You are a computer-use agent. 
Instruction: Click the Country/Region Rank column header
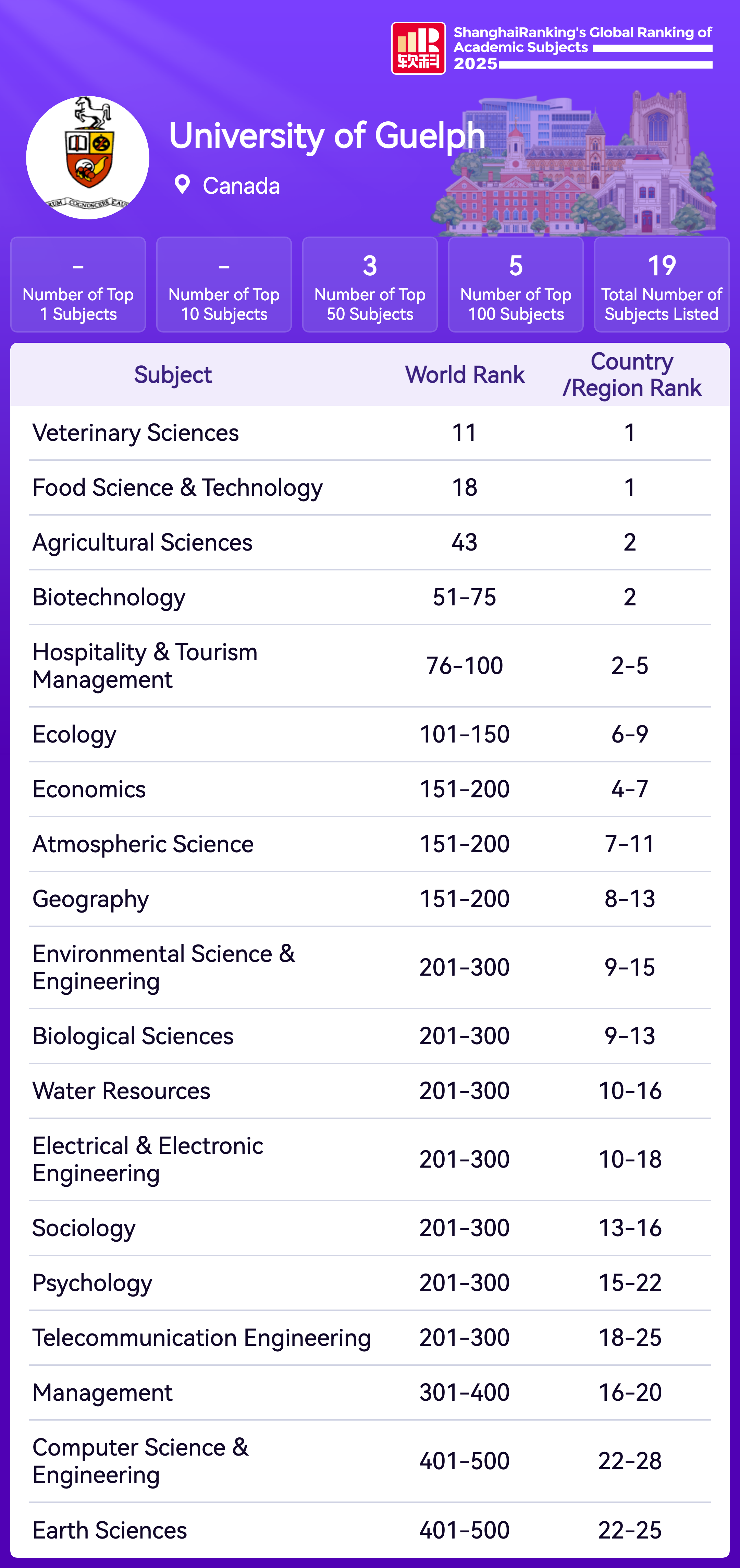click(632, 375)
